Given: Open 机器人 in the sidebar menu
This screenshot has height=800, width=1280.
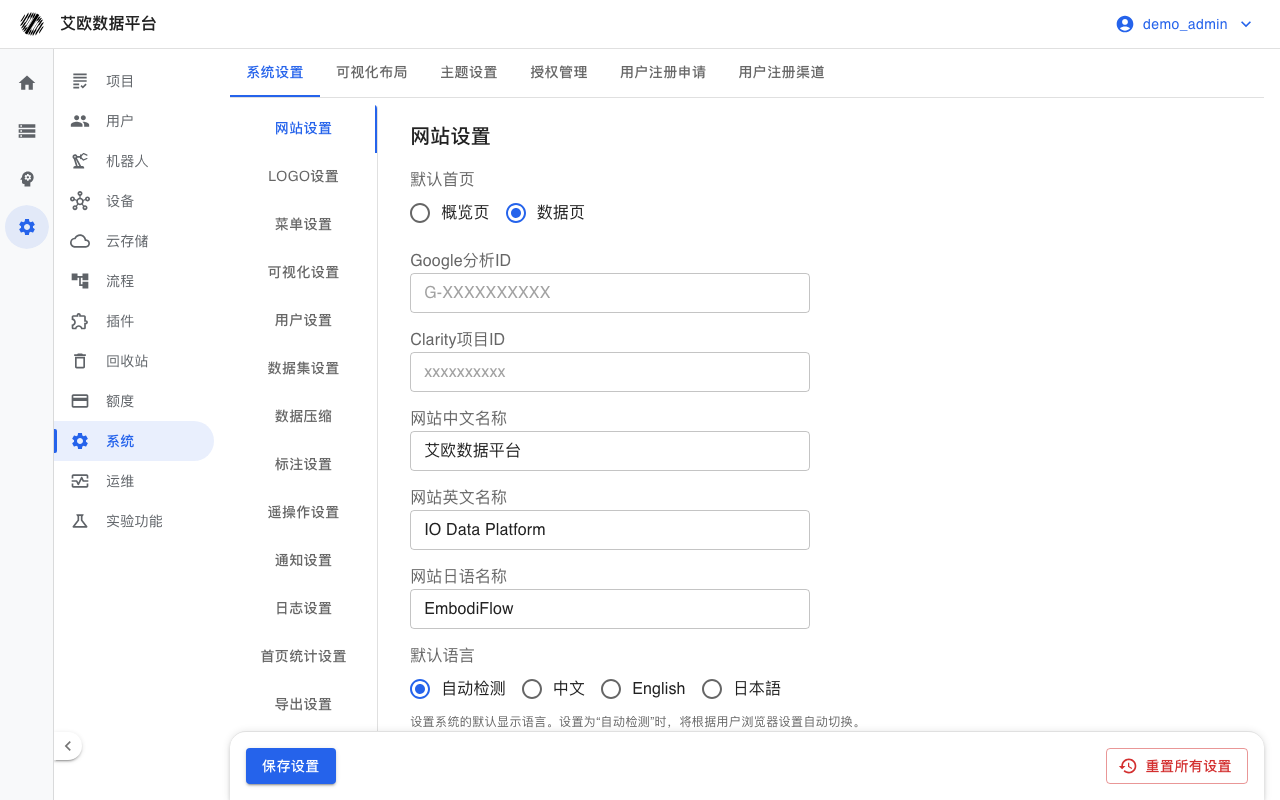Looking at the screenshot, I should 134,161.
